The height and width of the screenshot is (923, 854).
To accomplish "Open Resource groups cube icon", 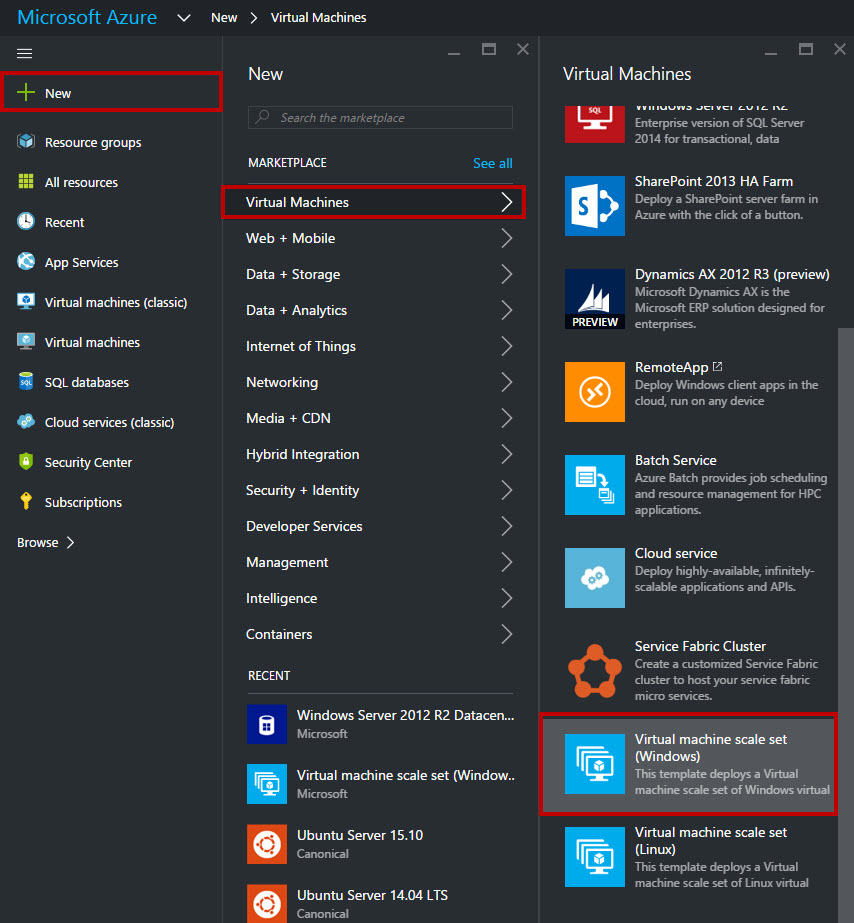I will coord(26,142).
